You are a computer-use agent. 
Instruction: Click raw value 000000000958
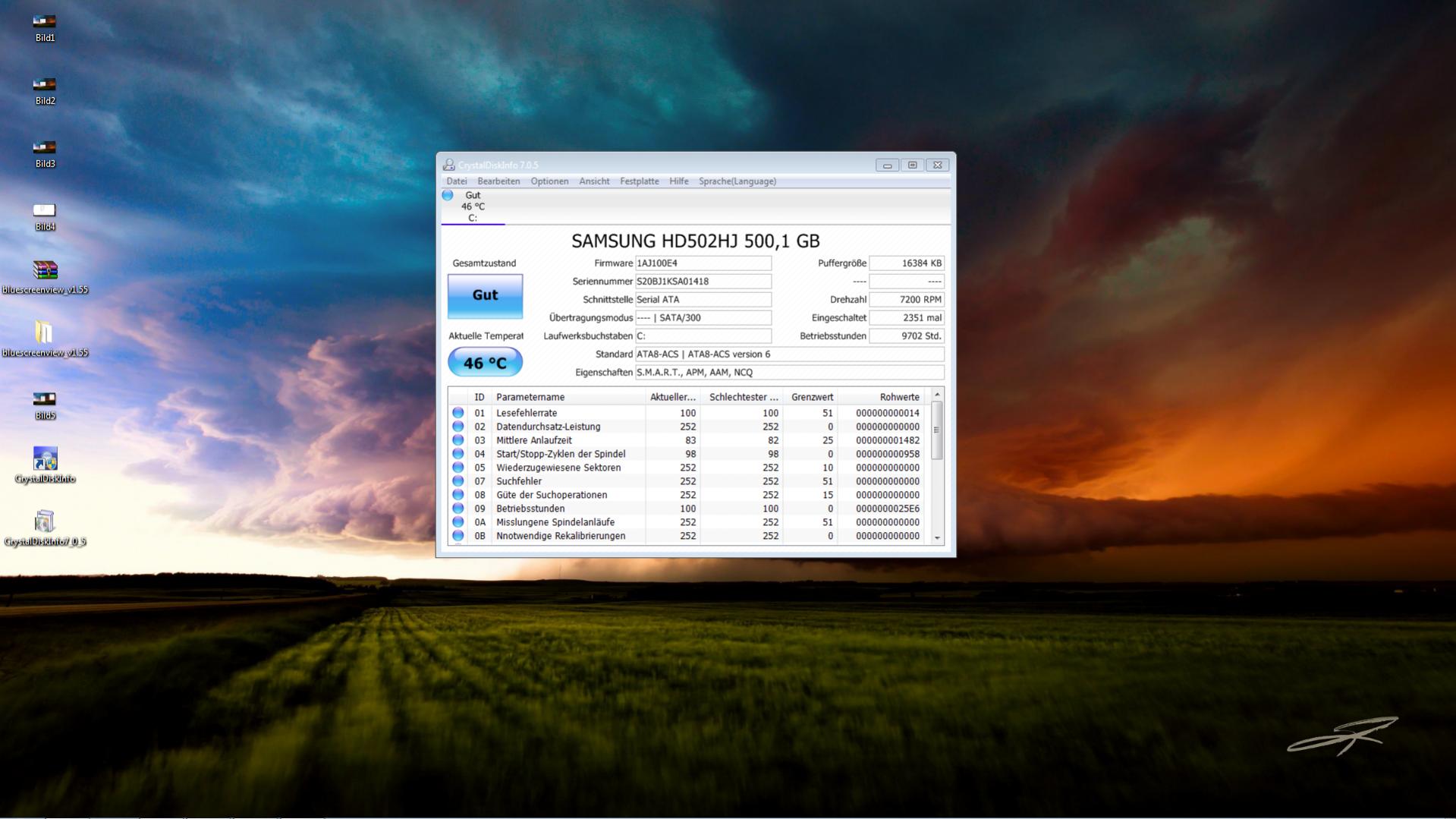coord(888,454)
